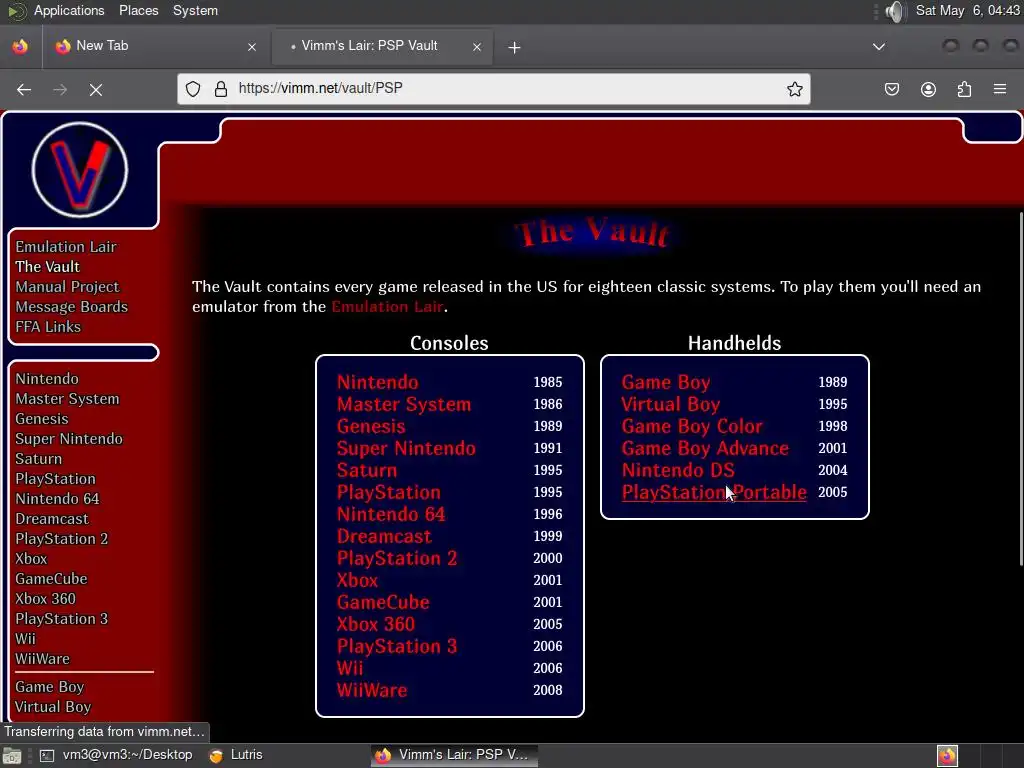The width and height of the screenshot is (1024, 768).
Task: Click the page vertical scrollbar
Action: (1020, 389)
